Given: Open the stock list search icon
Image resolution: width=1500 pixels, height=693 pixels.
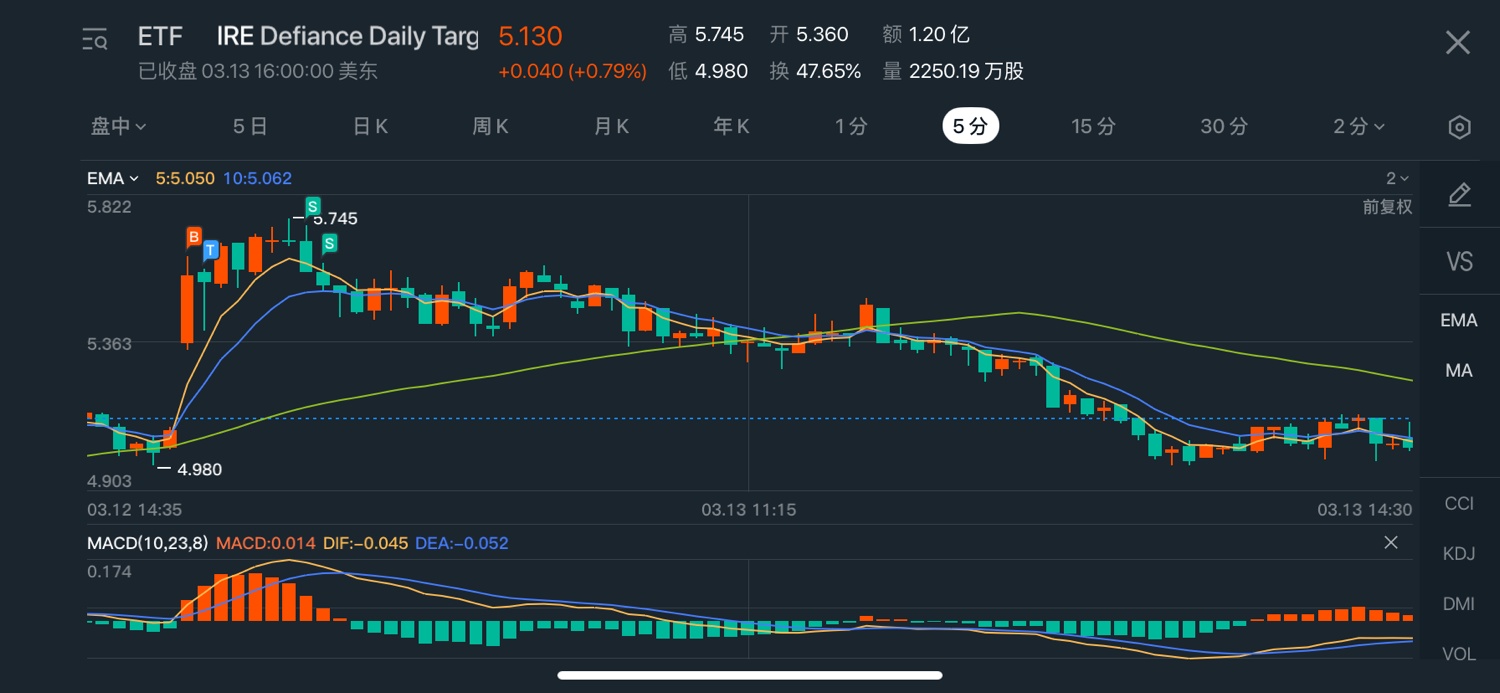Looking at the screenshot, I should (x=95, y=40).
